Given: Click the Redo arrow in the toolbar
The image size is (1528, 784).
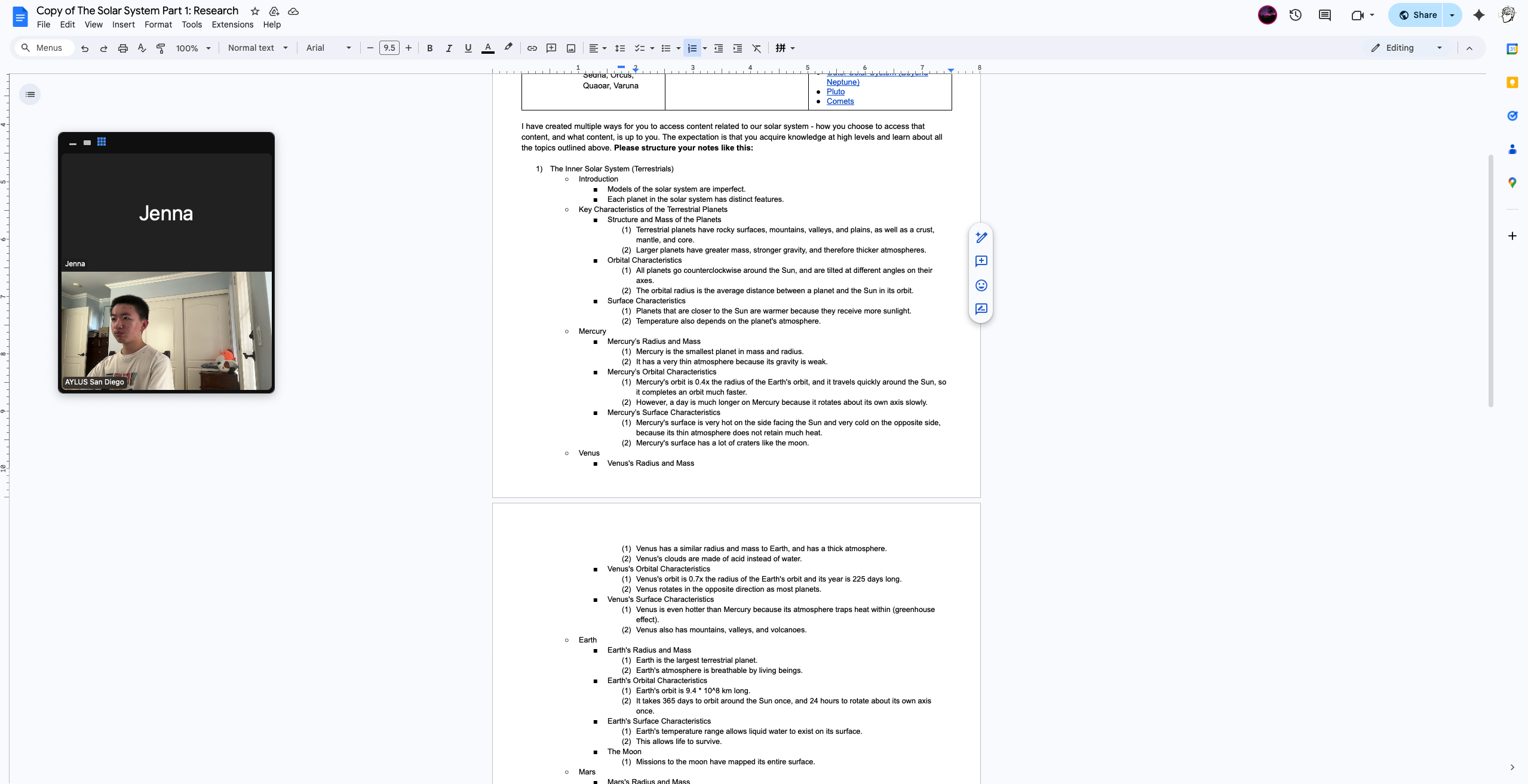Looking at the screenshot, I should pos(104,48).
